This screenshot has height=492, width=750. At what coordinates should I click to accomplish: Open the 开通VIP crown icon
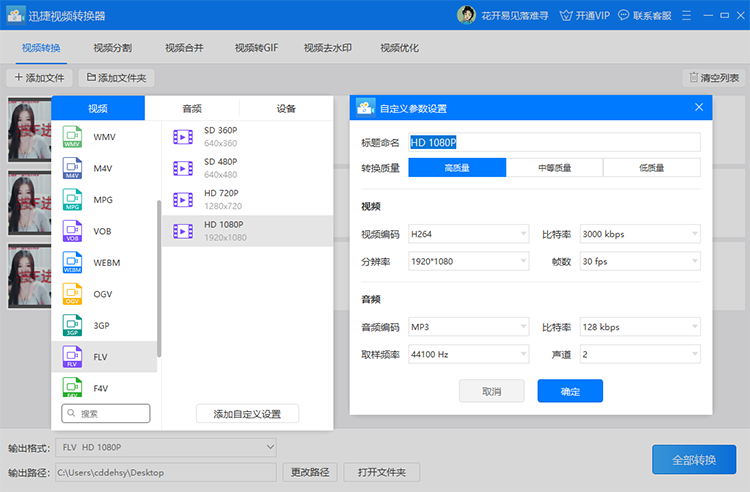coord(566,16)
